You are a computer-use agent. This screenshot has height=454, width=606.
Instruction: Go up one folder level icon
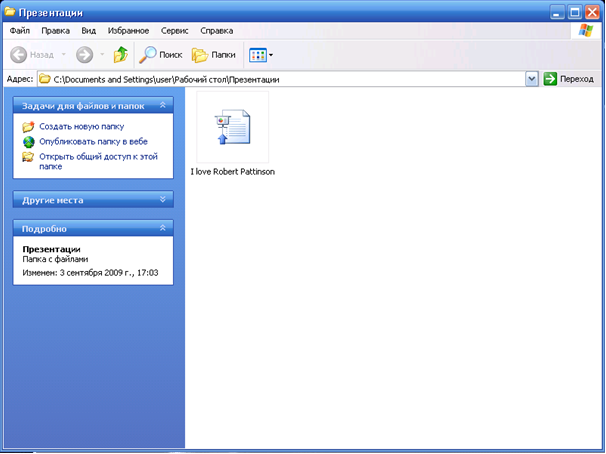point(121,54)
